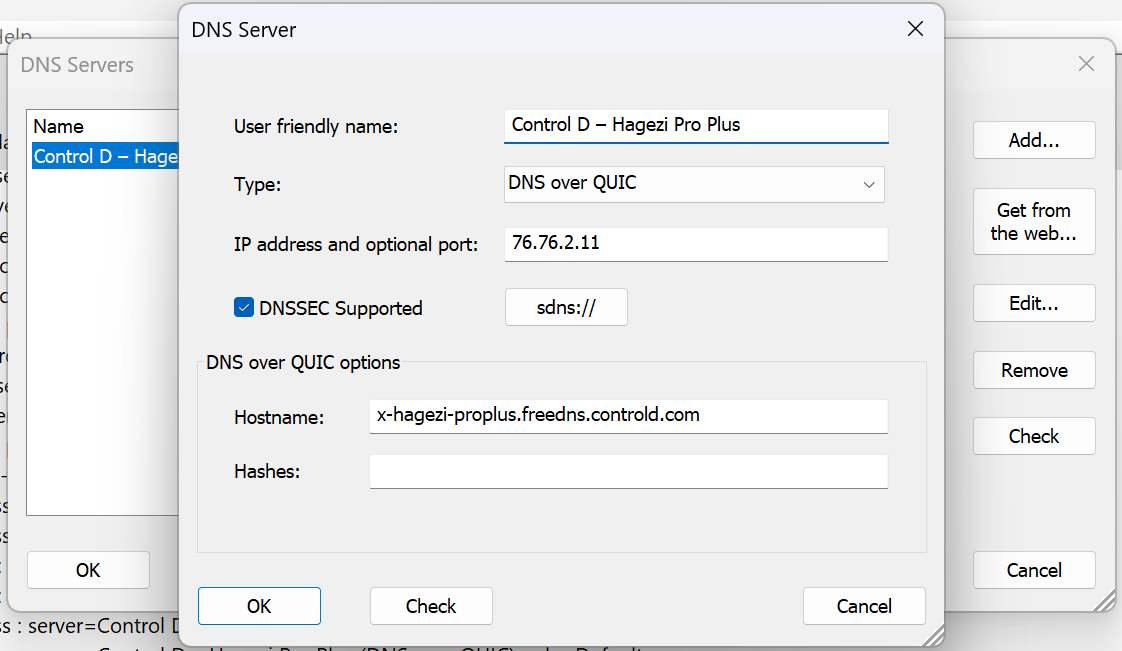This screenshot has height=651, width=1122.
Task: Select the Control D – Hage list row
Action: (x=104, y=156)
